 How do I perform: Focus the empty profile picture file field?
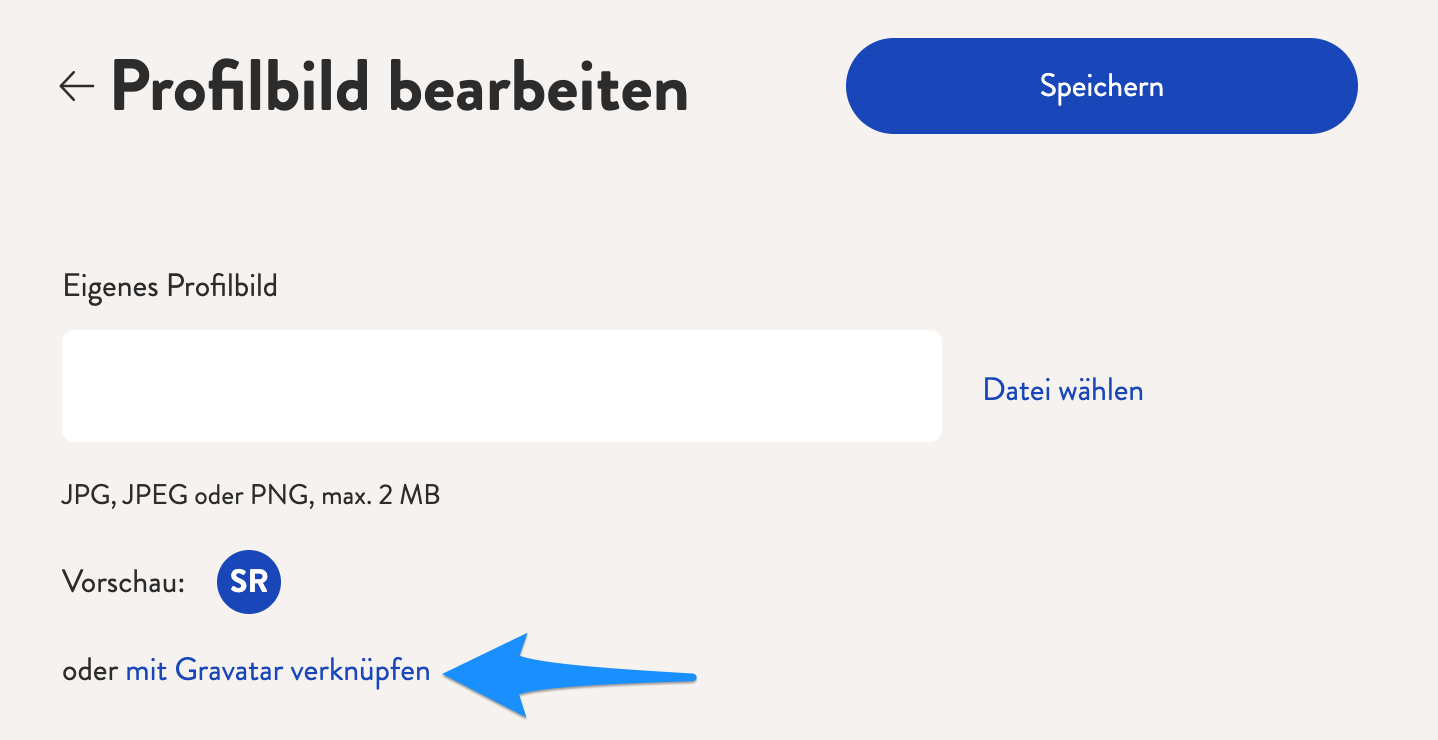coord(502,386)
